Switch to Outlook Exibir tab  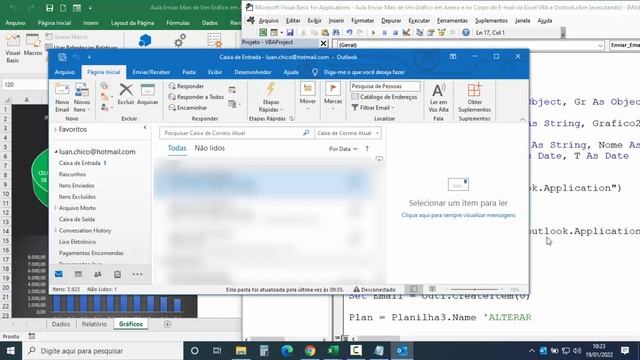click(215, 72)
